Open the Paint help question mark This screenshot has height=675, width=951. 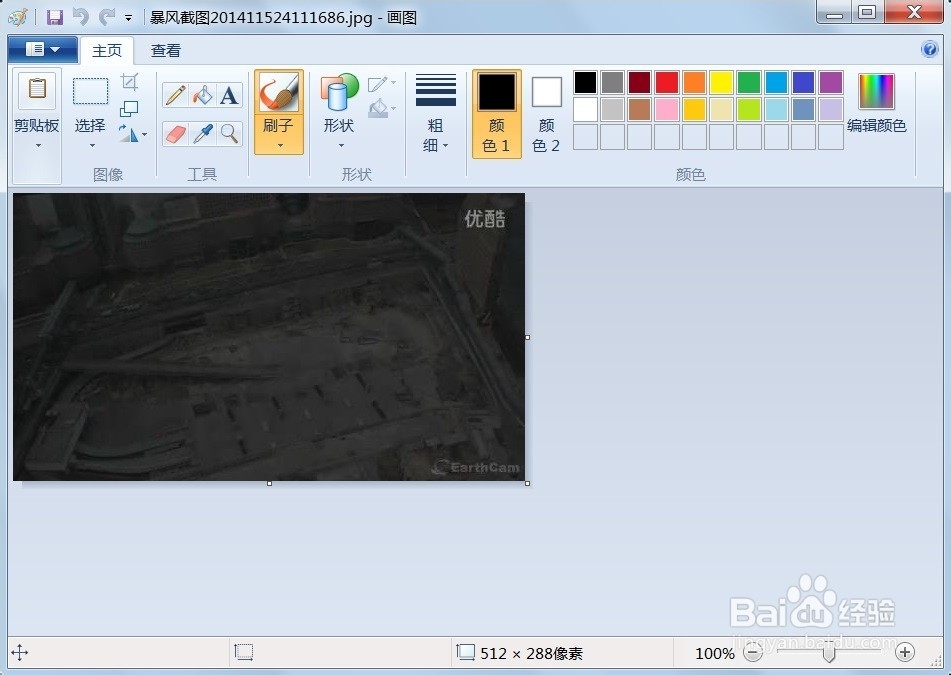click(x=929, y=49)
